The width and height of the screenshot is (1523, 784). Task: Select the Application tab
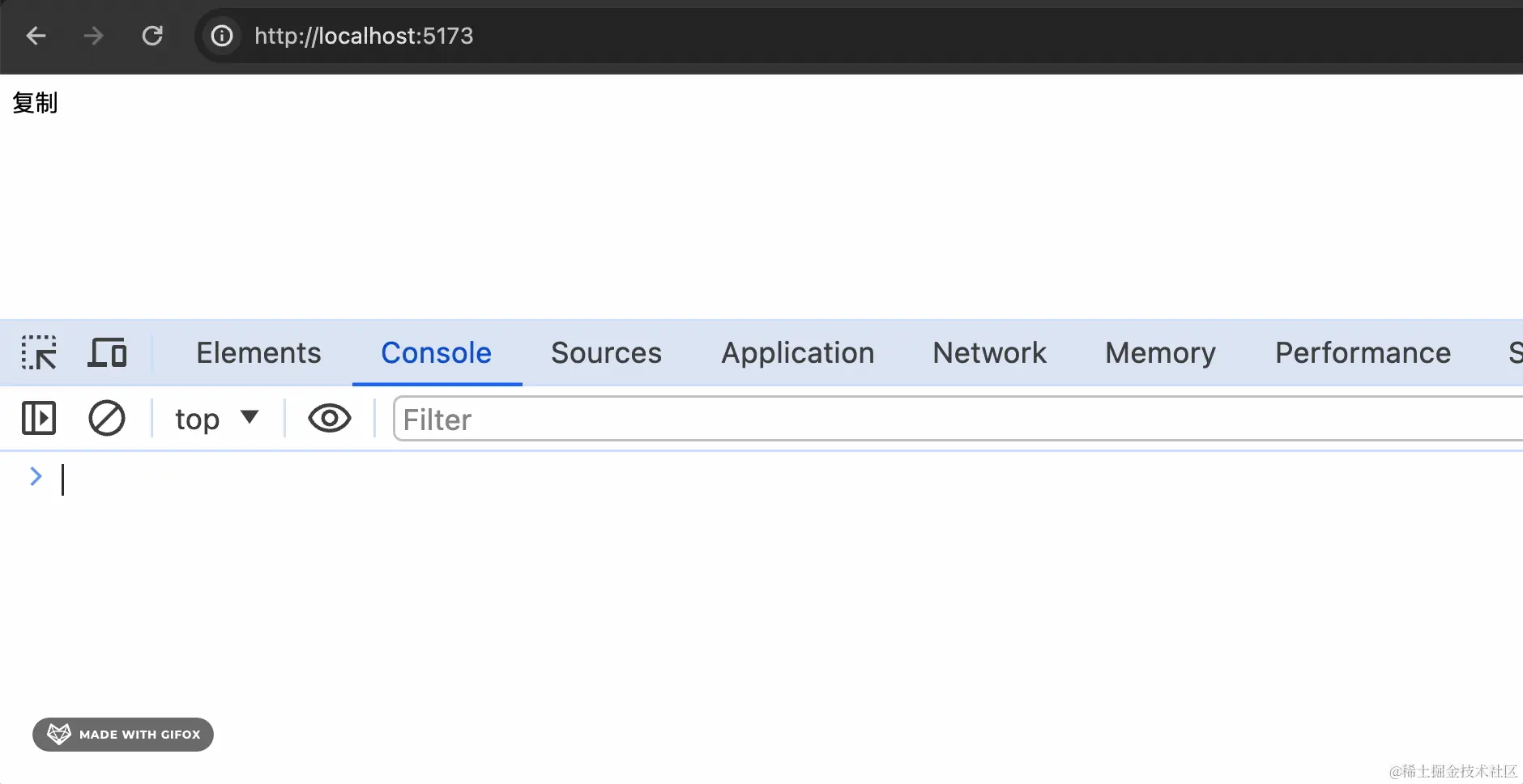click(x=798, y=352)
